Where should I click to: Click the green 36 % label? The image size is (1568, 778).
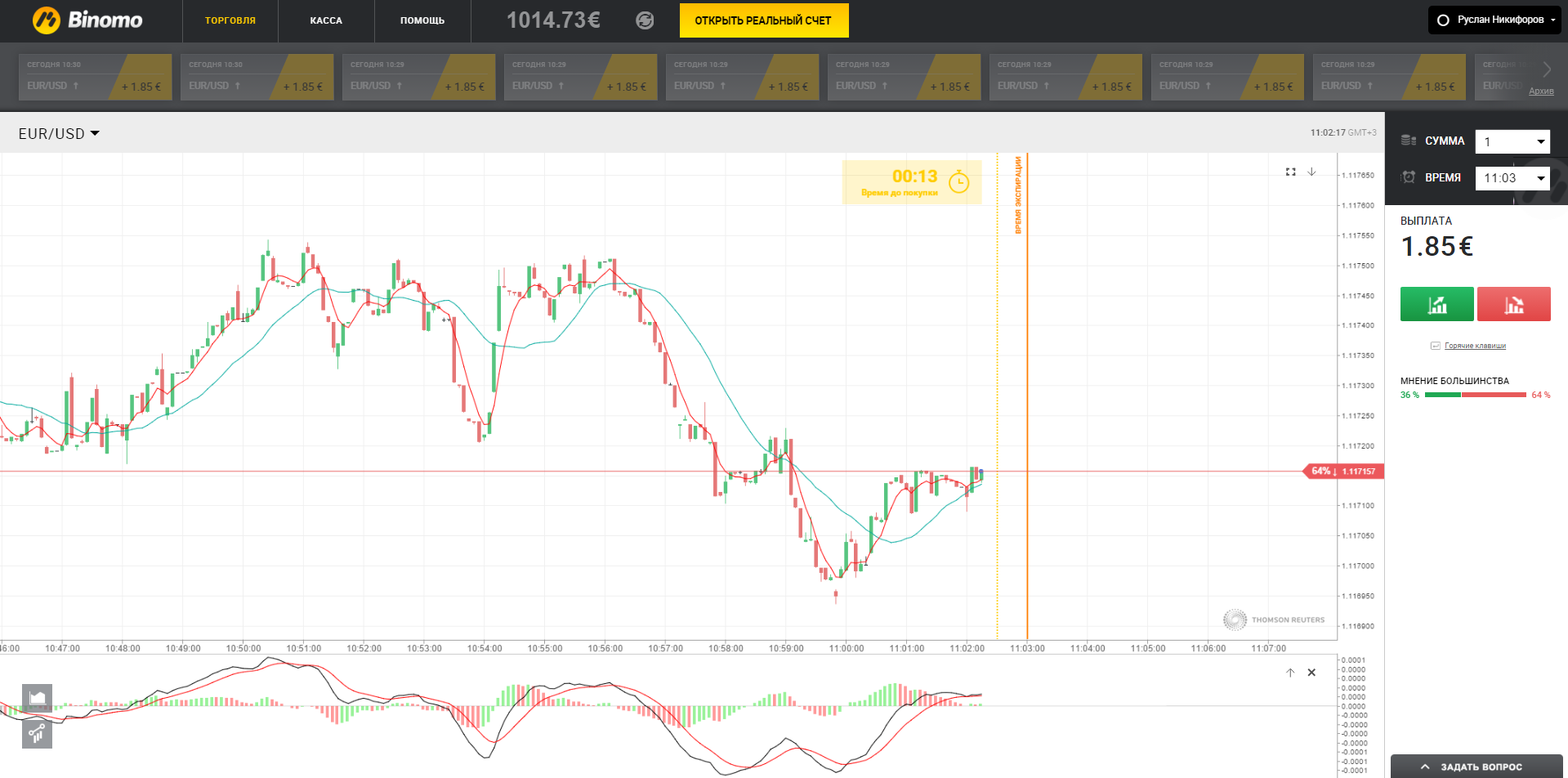(1409, 395)
